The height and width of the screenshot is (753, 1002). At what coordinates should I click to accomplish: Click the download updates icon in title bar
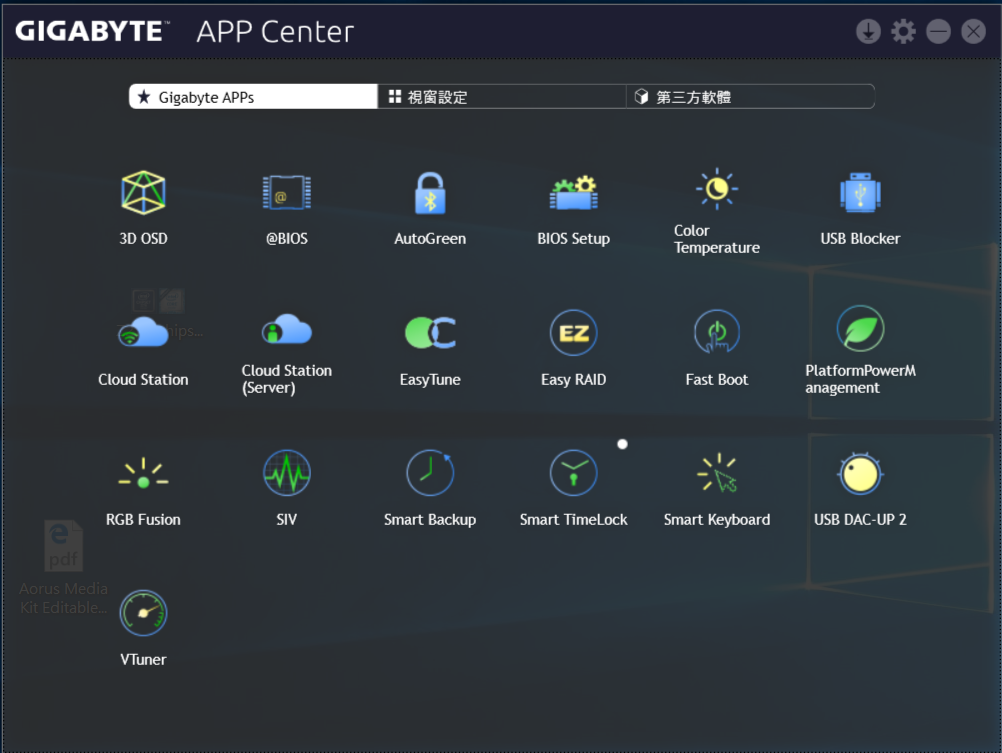[x=868, y=31]
